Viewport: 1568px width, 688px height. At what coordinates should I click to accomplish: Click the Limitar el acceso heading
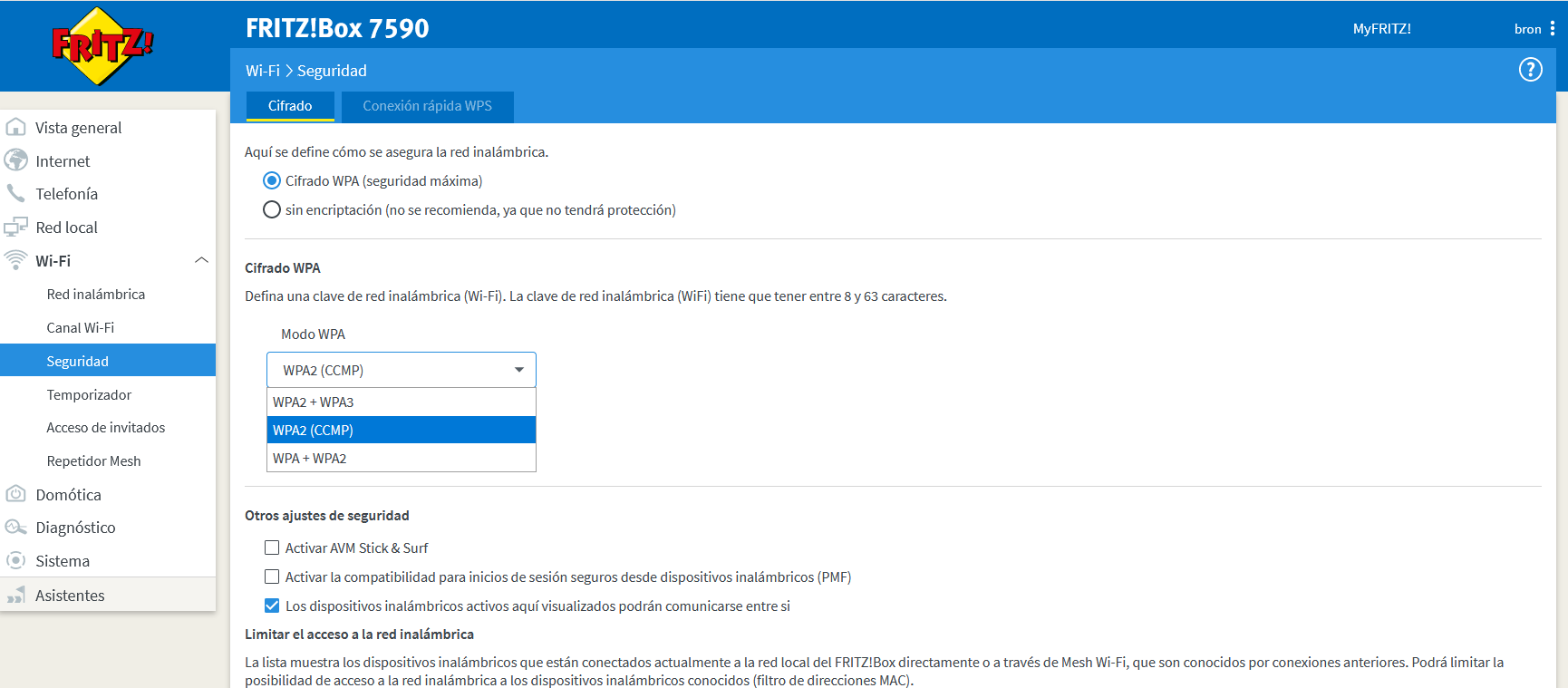coord(359,634)
